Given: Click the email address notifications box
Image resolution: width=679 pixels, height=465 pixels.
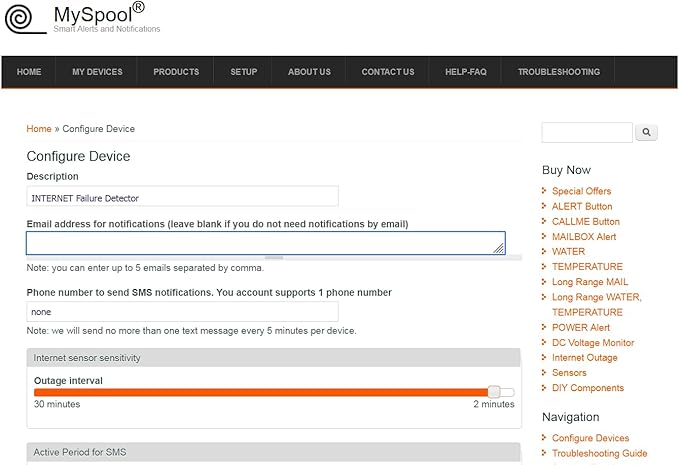Looking at the screenshot, I should pyautogui.click(x=265, y=243).
